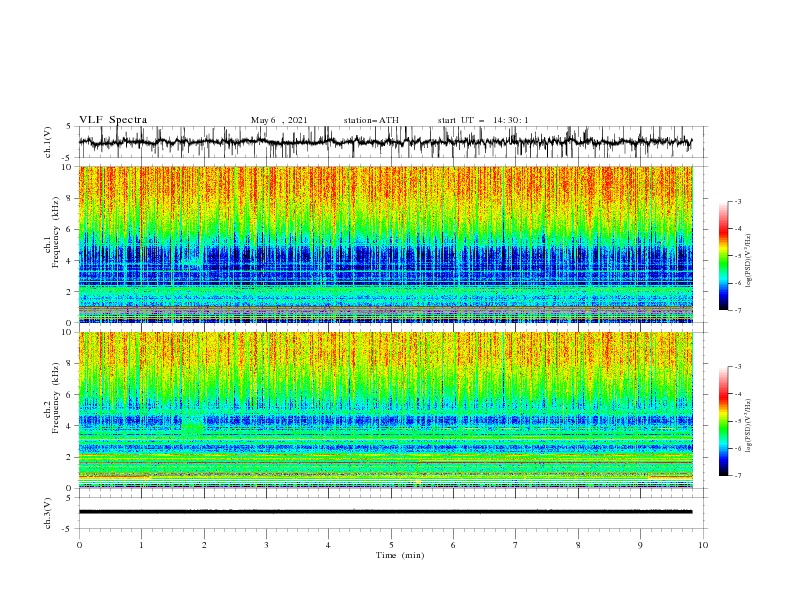Click the "9" tick on the time axis
792x612 pixels.
coord(640,545)
